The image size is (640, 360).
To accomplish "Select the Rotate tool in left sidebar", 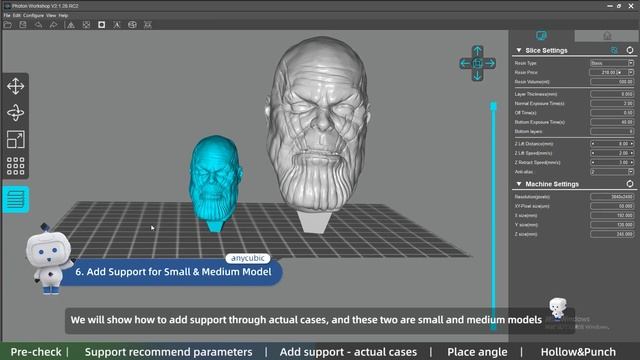I will pyautogui.click(x=16, y=113).
